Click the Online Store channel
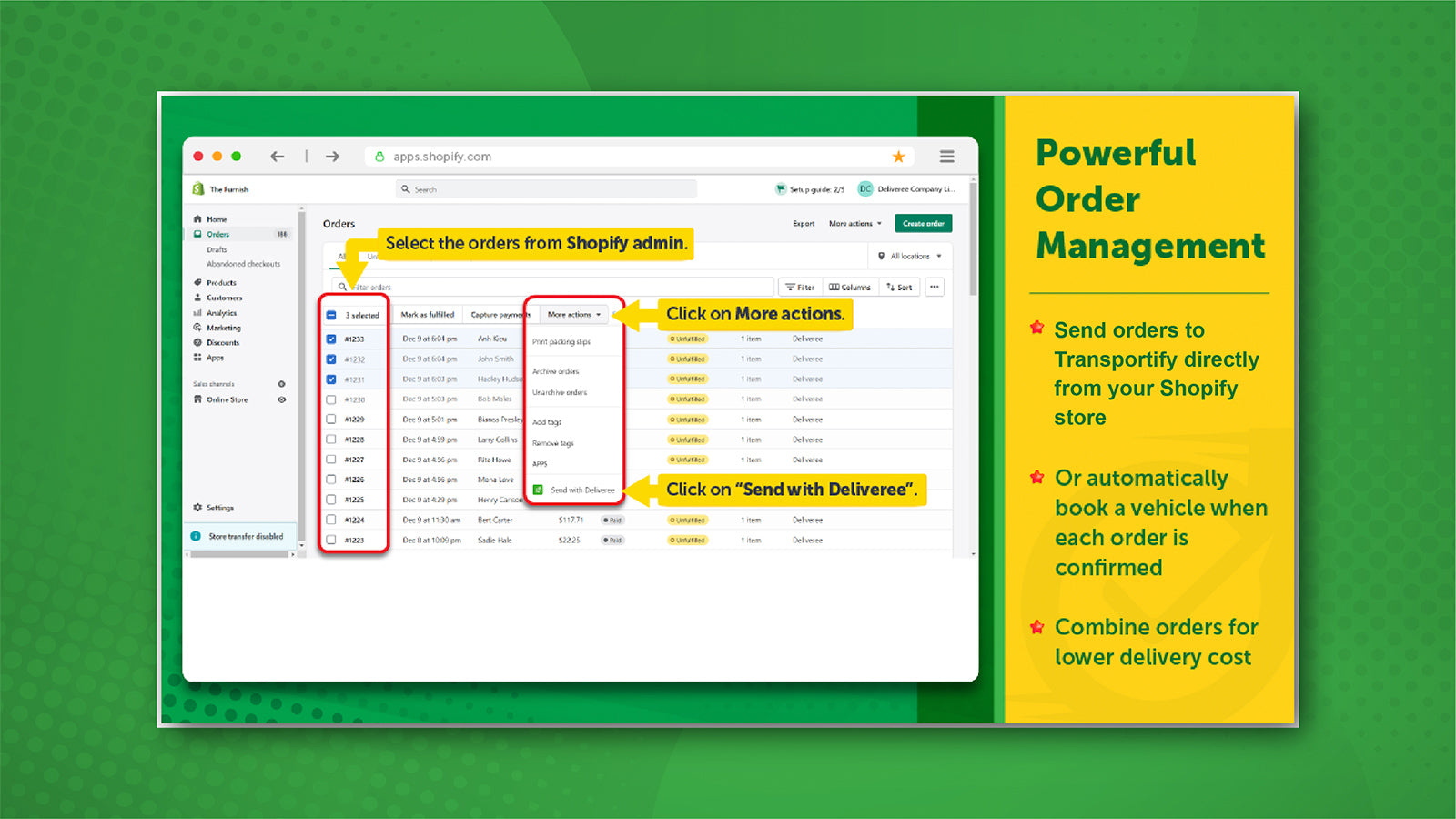The height and width of the screenshot is (819, 1456). tap(227, 399)
